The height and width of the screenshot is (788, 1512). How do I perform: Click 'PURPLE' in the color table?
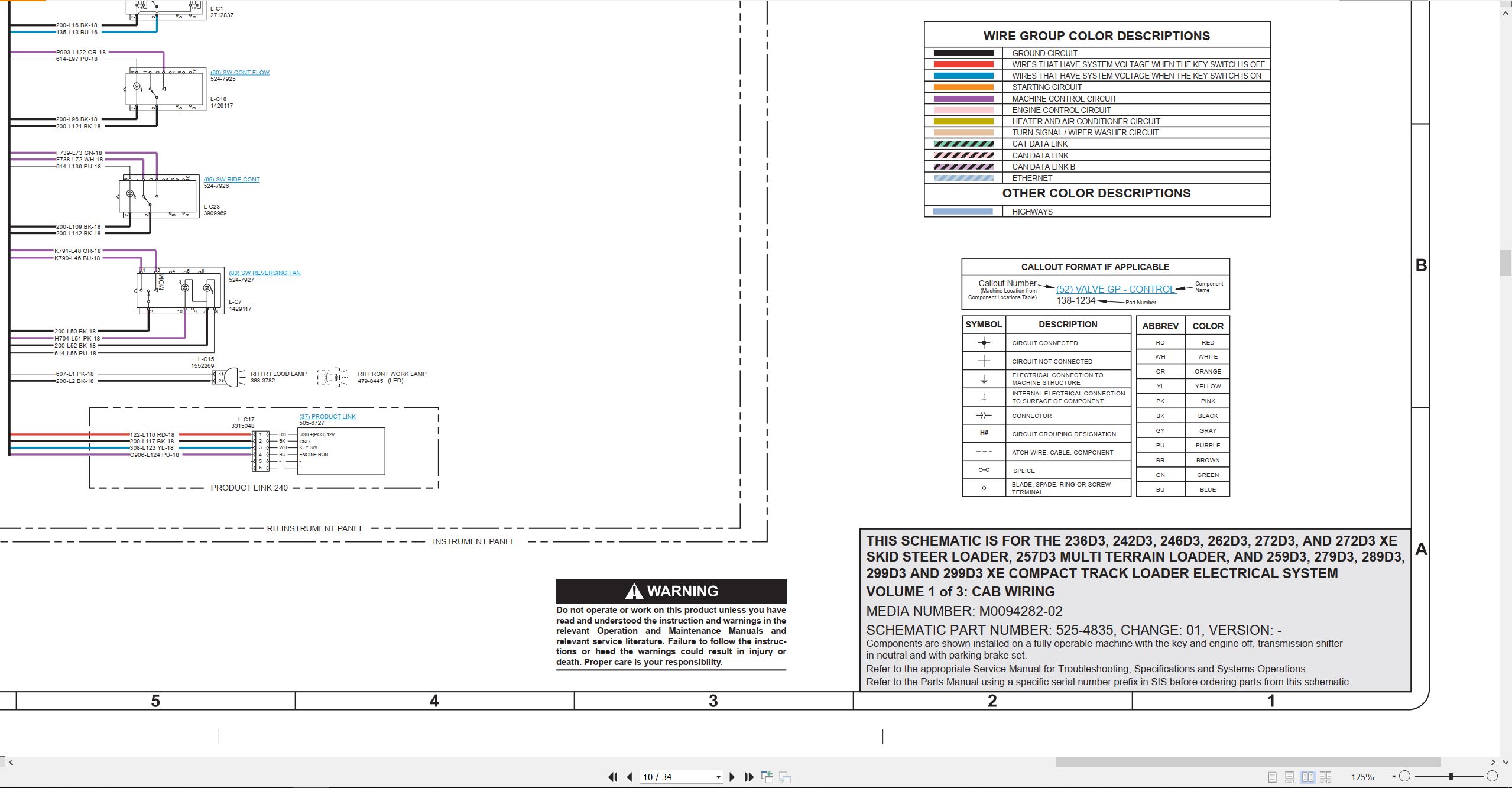(x=1208, y=445)
